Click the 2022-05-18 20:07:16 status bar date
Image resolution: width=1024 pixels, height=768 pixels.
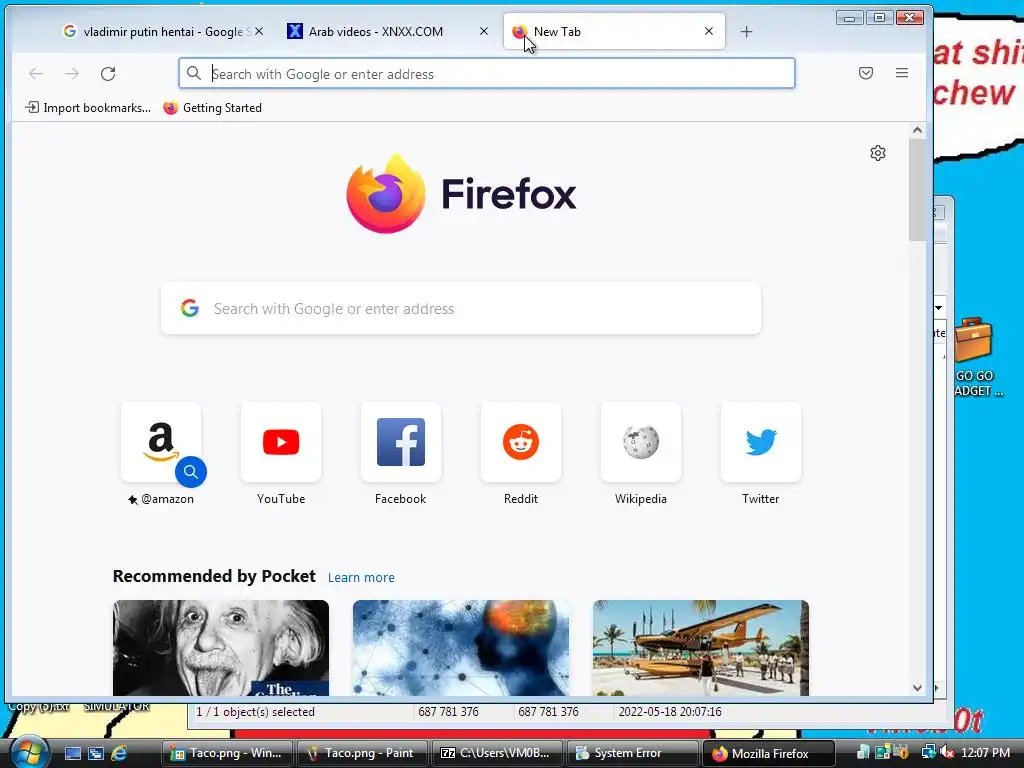coord(670,712)
